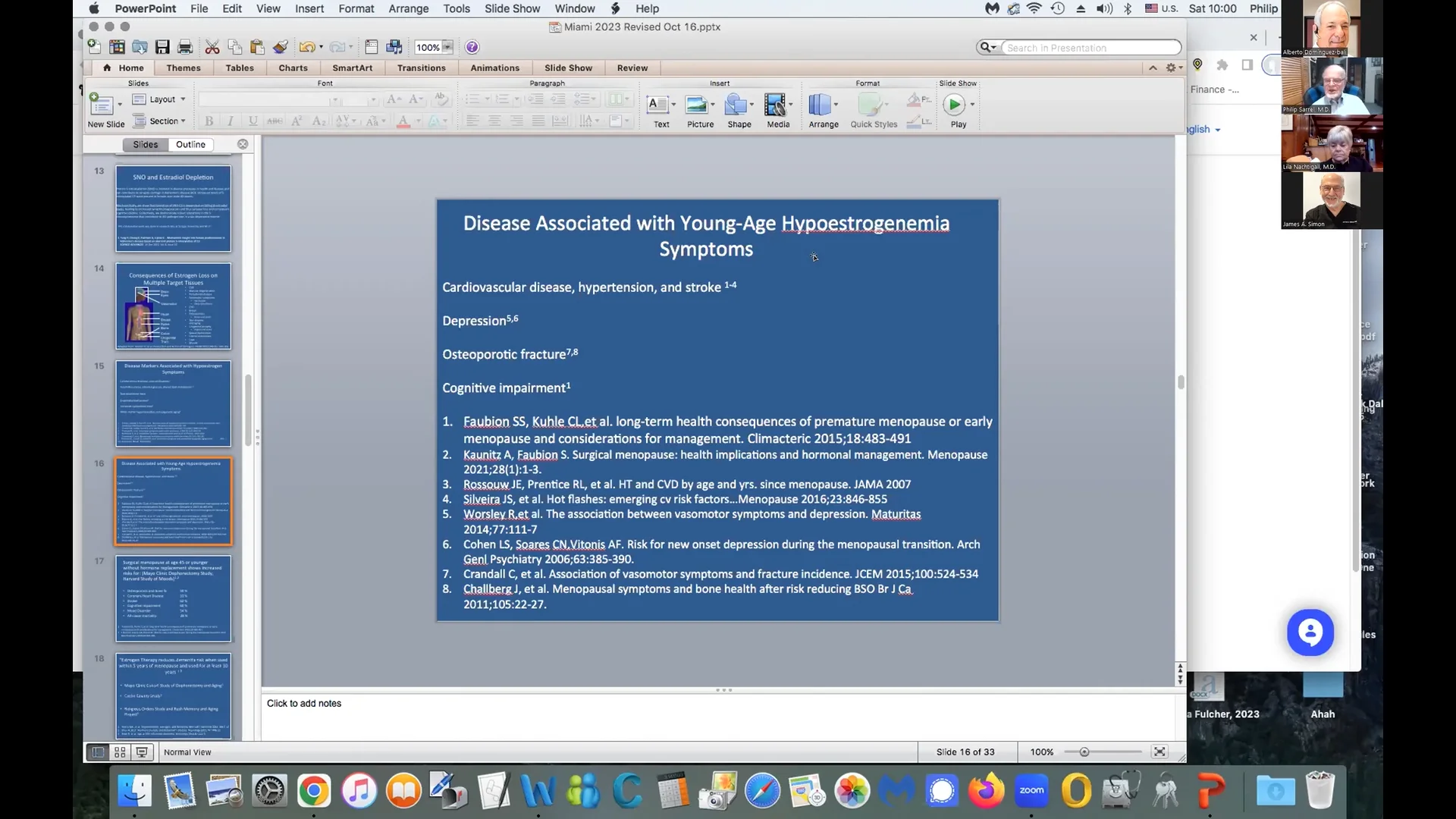Click the Search in Presentation field
The height and width of the screenshot is (819, 1456).
pyautogui.click(x=1090, y=47)
